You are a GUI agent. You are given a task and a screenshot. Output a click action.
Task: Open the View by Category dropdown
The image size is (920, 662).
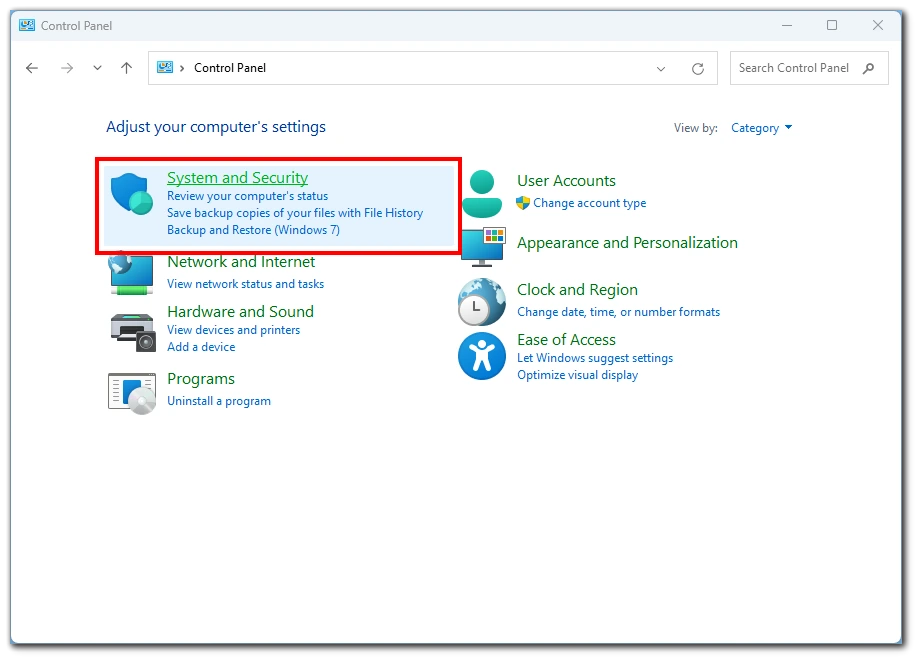pos(761,128)
